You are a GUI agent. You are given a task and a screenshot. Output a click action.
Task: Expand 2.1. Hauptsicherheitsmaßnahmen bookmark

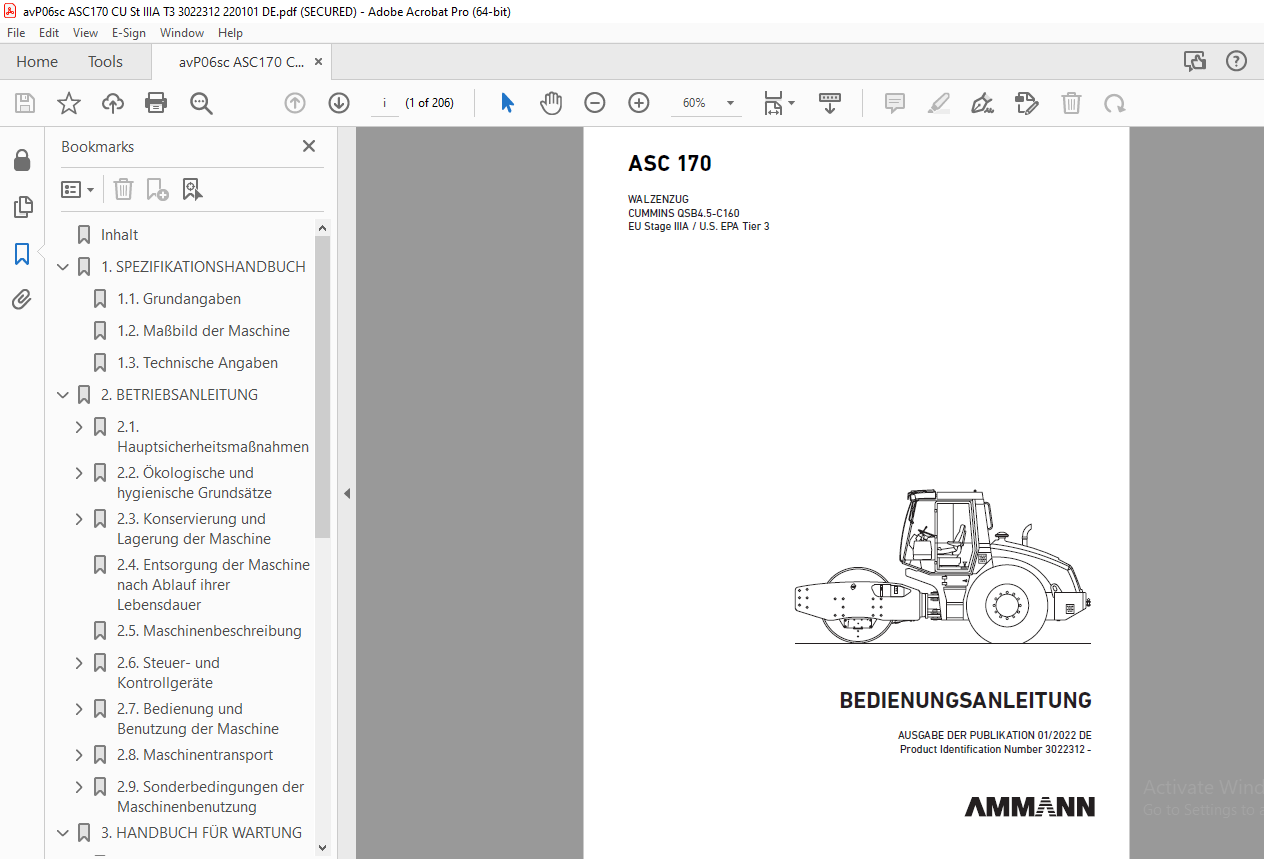79,427
